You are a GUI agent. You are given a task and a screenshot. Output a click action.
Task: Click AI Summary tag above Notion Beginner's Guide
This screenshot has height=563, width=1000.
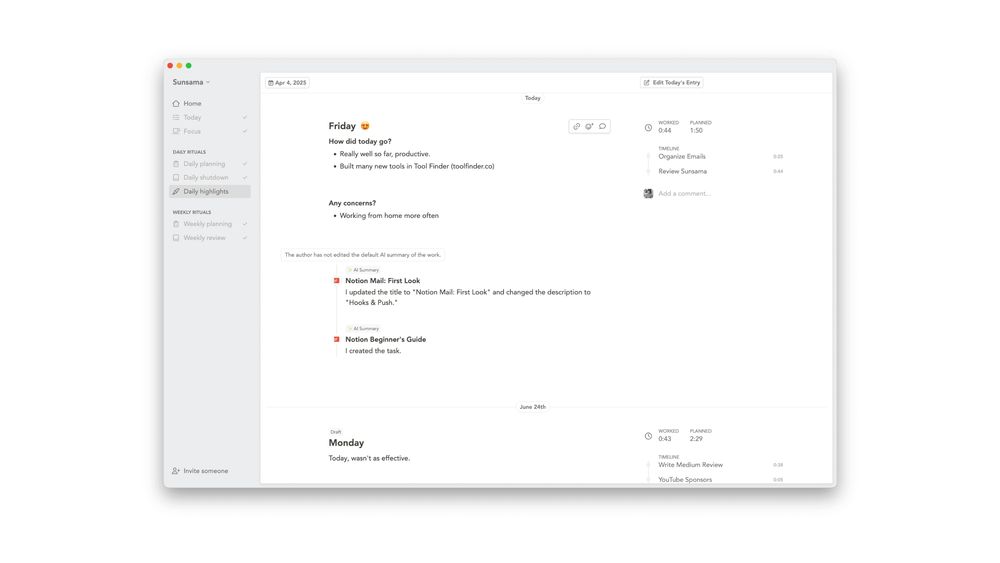pos(364,329)
